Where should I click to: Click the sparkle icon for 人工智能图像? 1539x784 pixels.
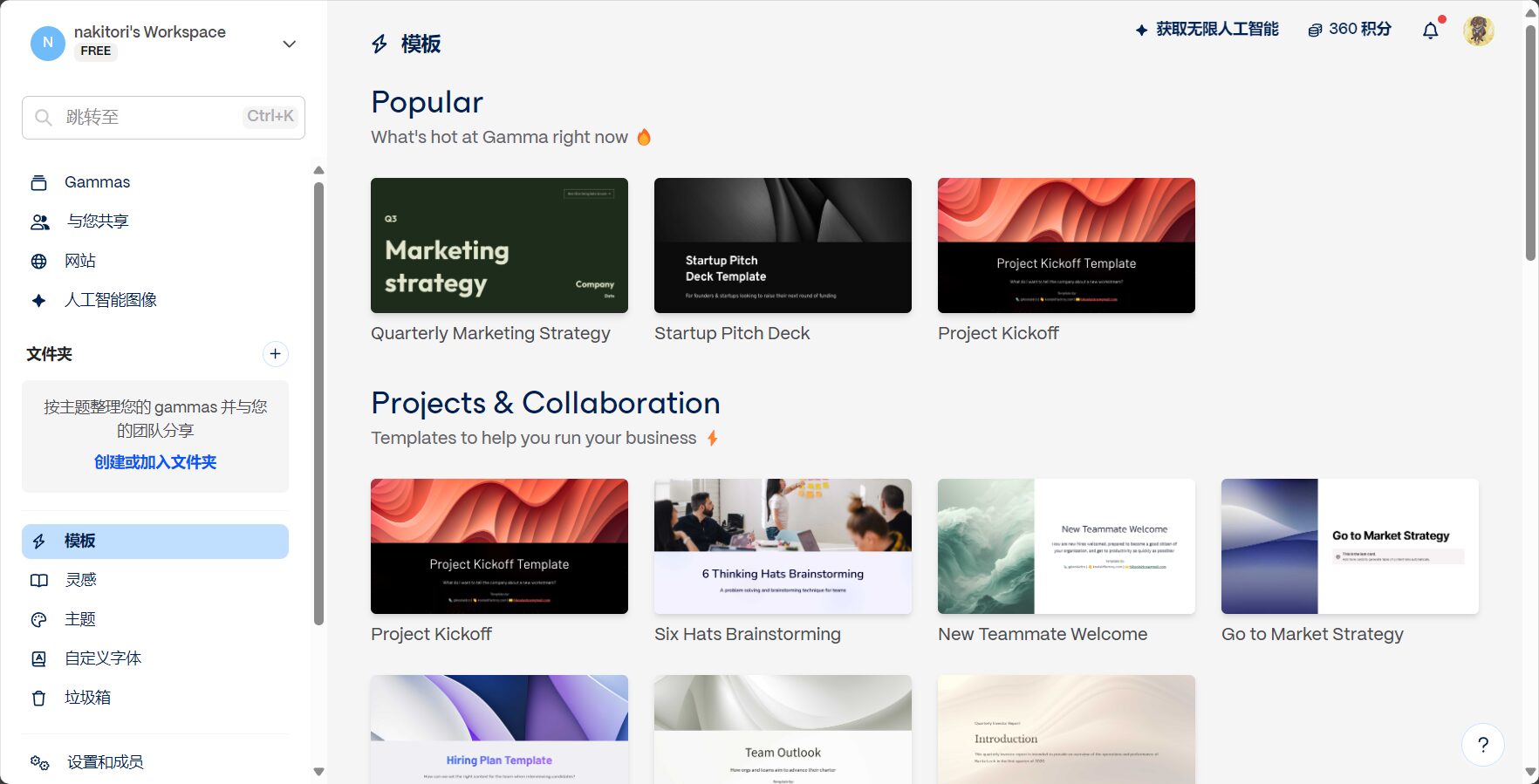38,301
